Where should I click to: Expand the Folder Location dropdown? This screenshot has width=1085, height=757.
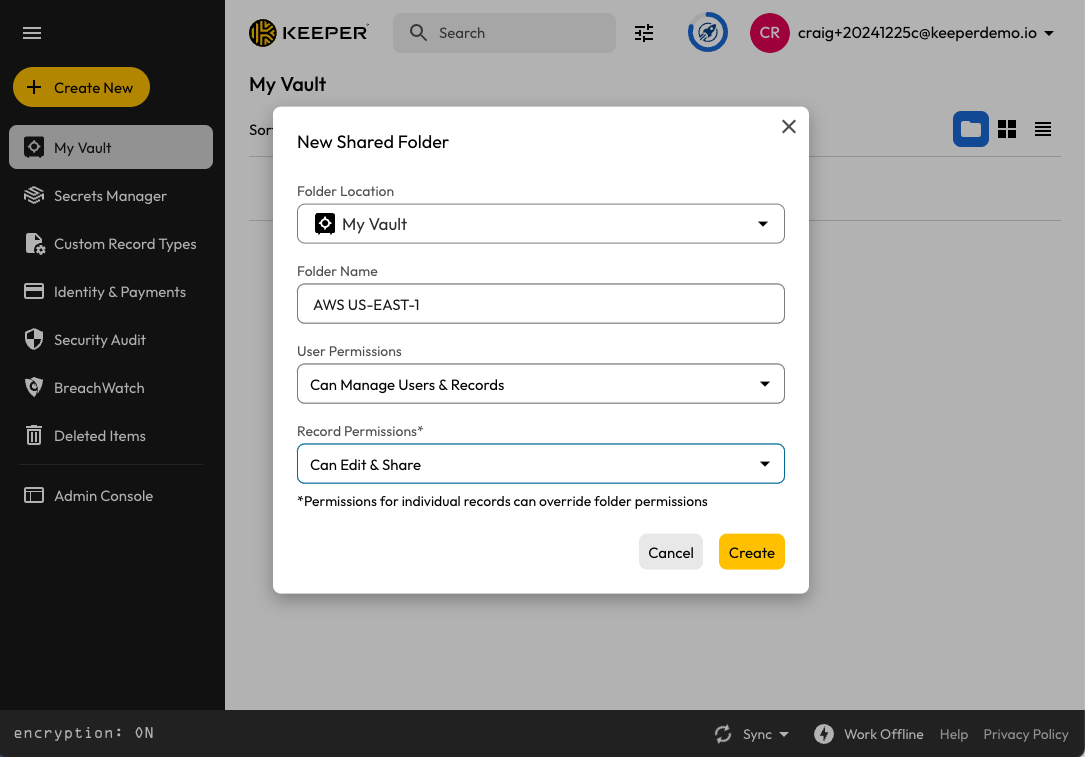[540, 224]
